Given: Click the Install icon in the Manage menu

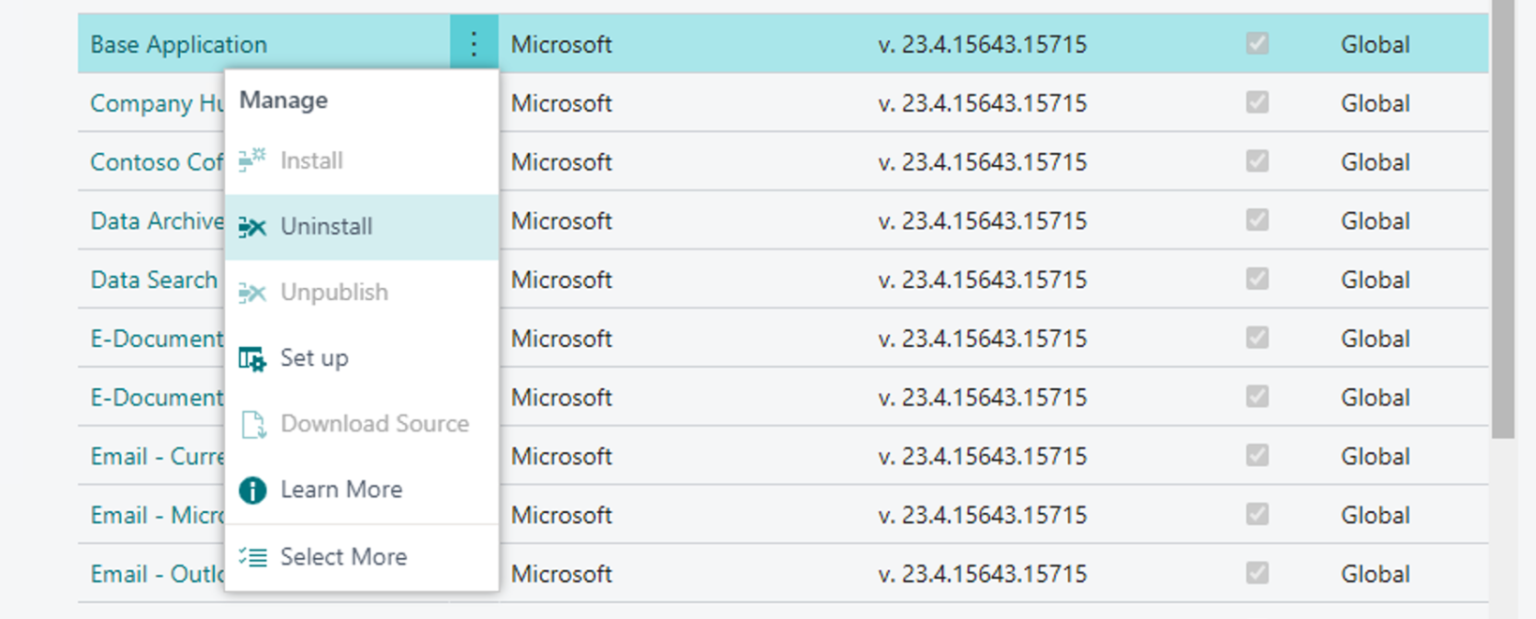Looking at the screenshot, I should [252, 159].
